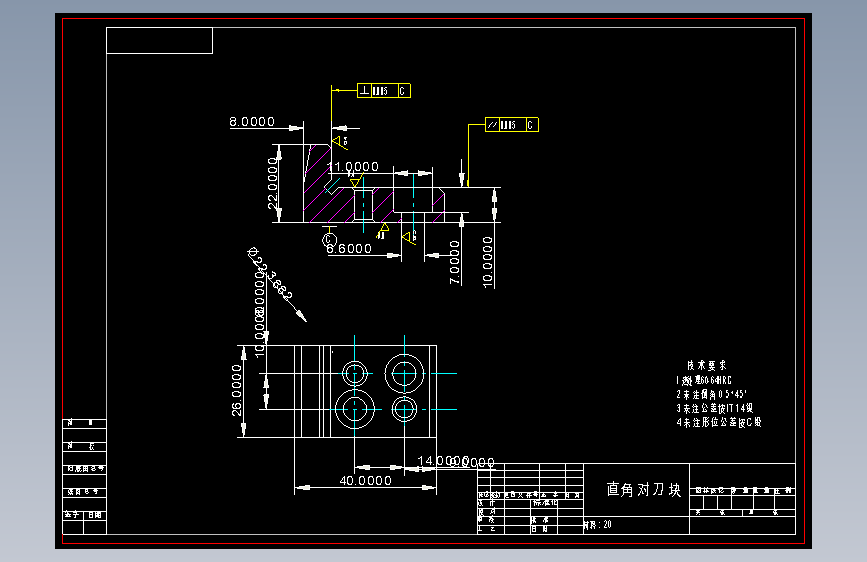Click the material text ending in 20
Image resolution: width=867 pixels, height=562 pixels.
[x=598, y=524]
